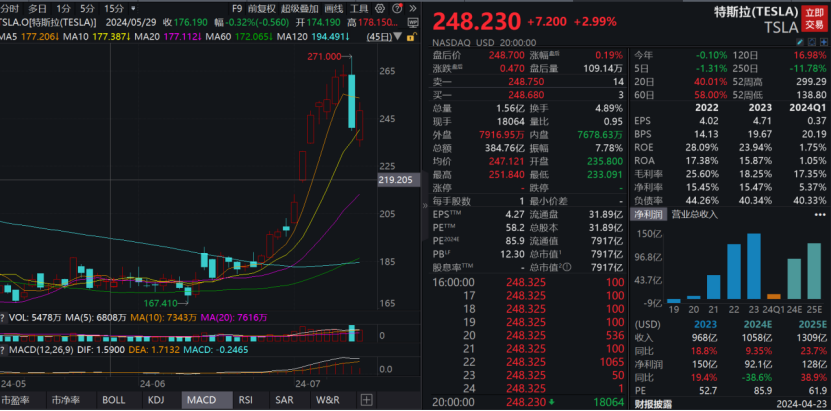Switch to 营业总收入 chart tab
Screen dimensions: 831x411
[694, 215]
